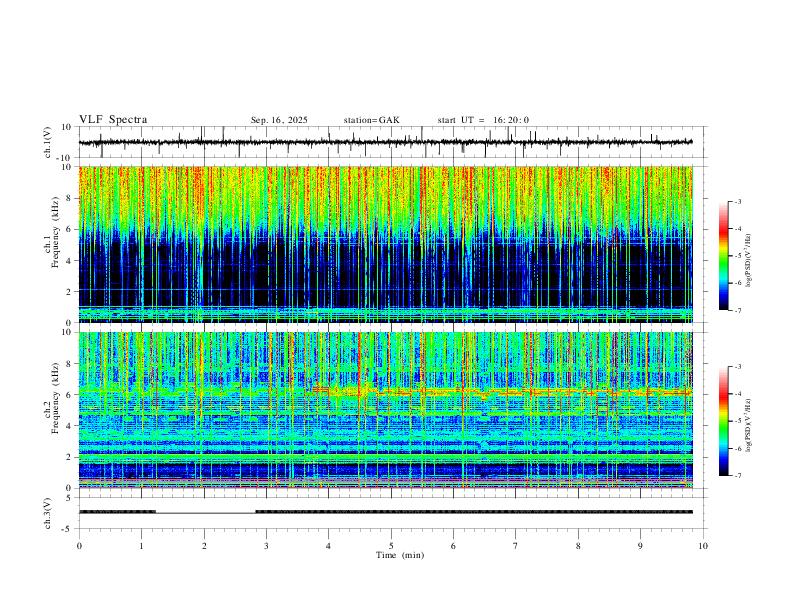Click the lower color bar for ch.2

tap(723, 421)
